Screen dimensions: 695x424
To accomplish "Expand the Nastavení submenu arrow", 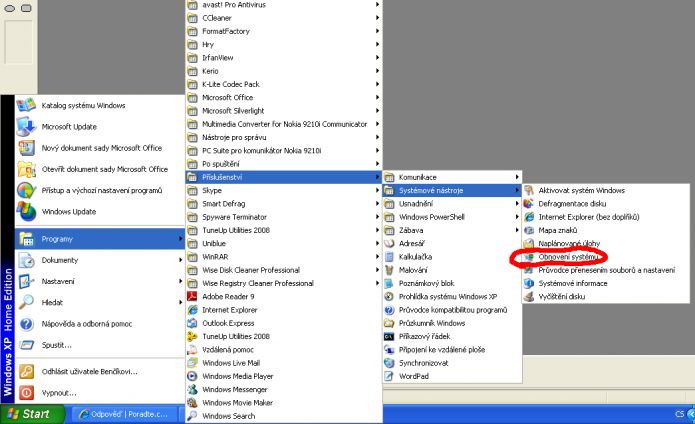I will (x=180, y=281).
